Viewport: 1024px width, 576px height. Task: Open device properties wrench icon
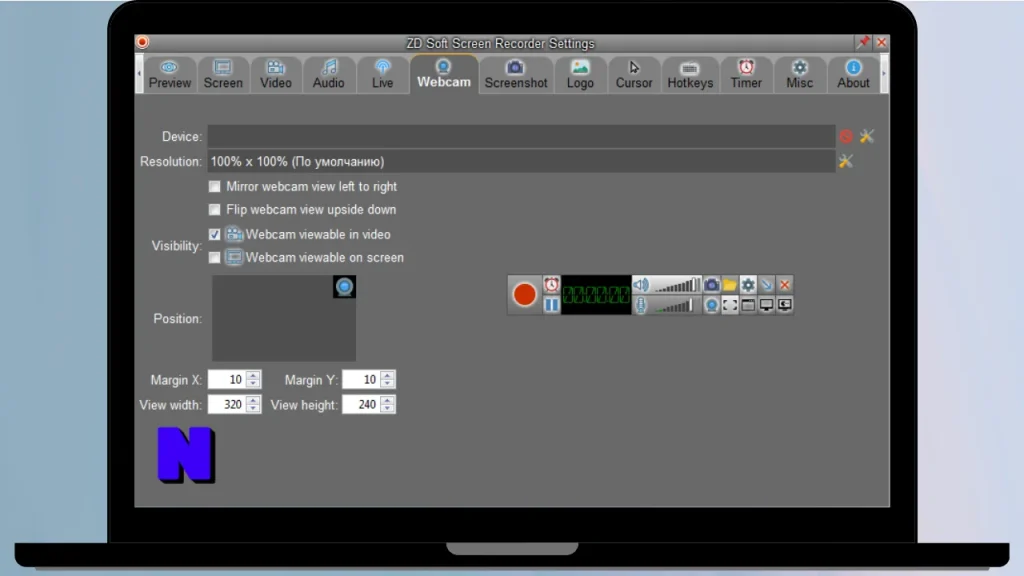click(867, 136)
